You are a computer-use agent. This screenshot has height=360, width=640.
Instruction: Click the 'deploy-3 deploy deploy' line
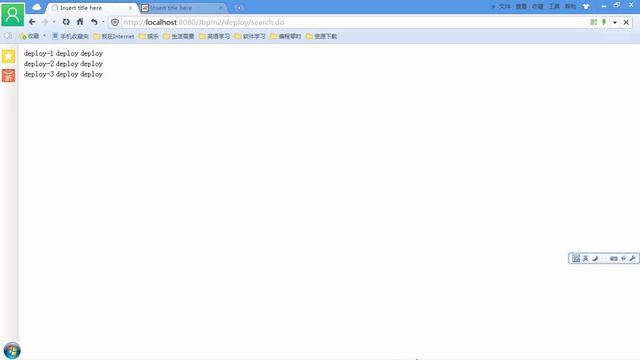(63, 74)
